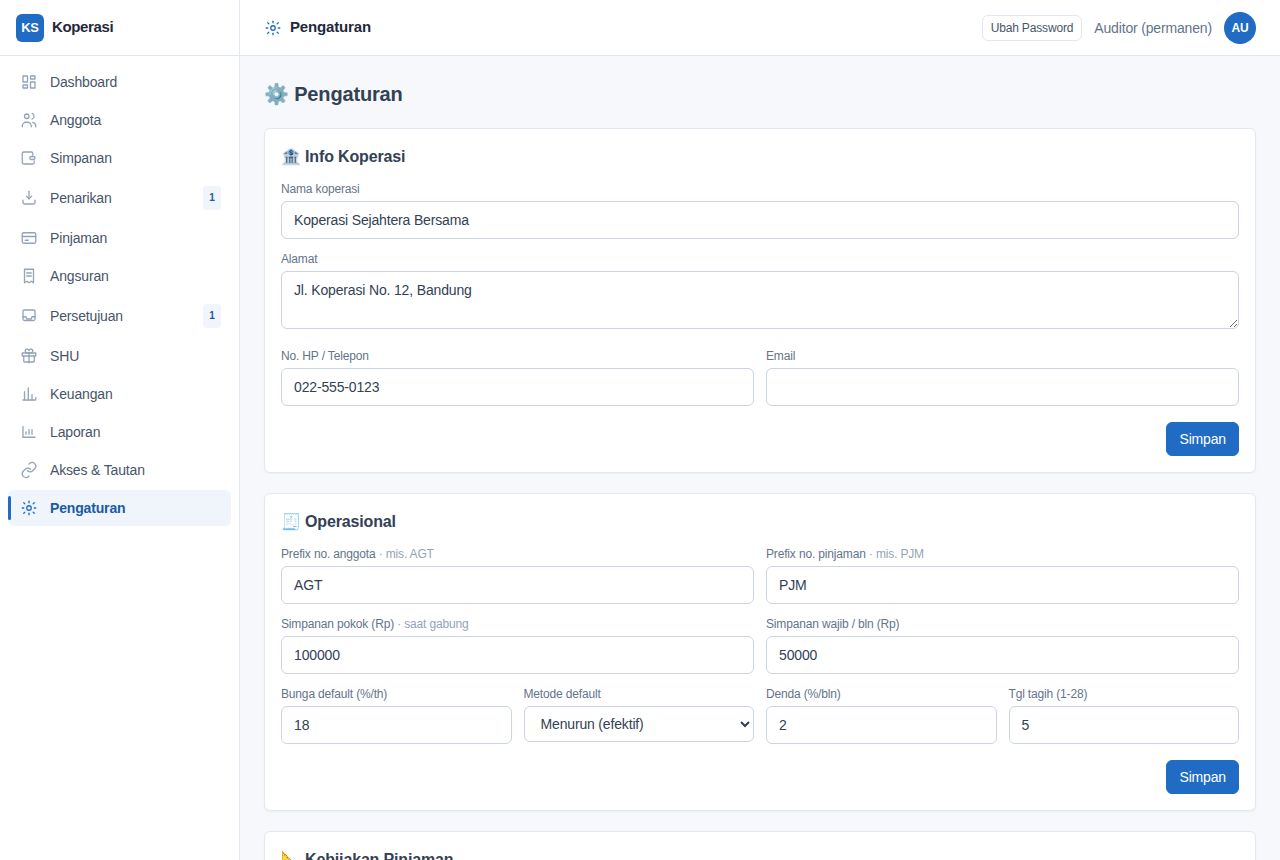
Task: Click the Pinjaman card icon
Action: coord(29,238)
